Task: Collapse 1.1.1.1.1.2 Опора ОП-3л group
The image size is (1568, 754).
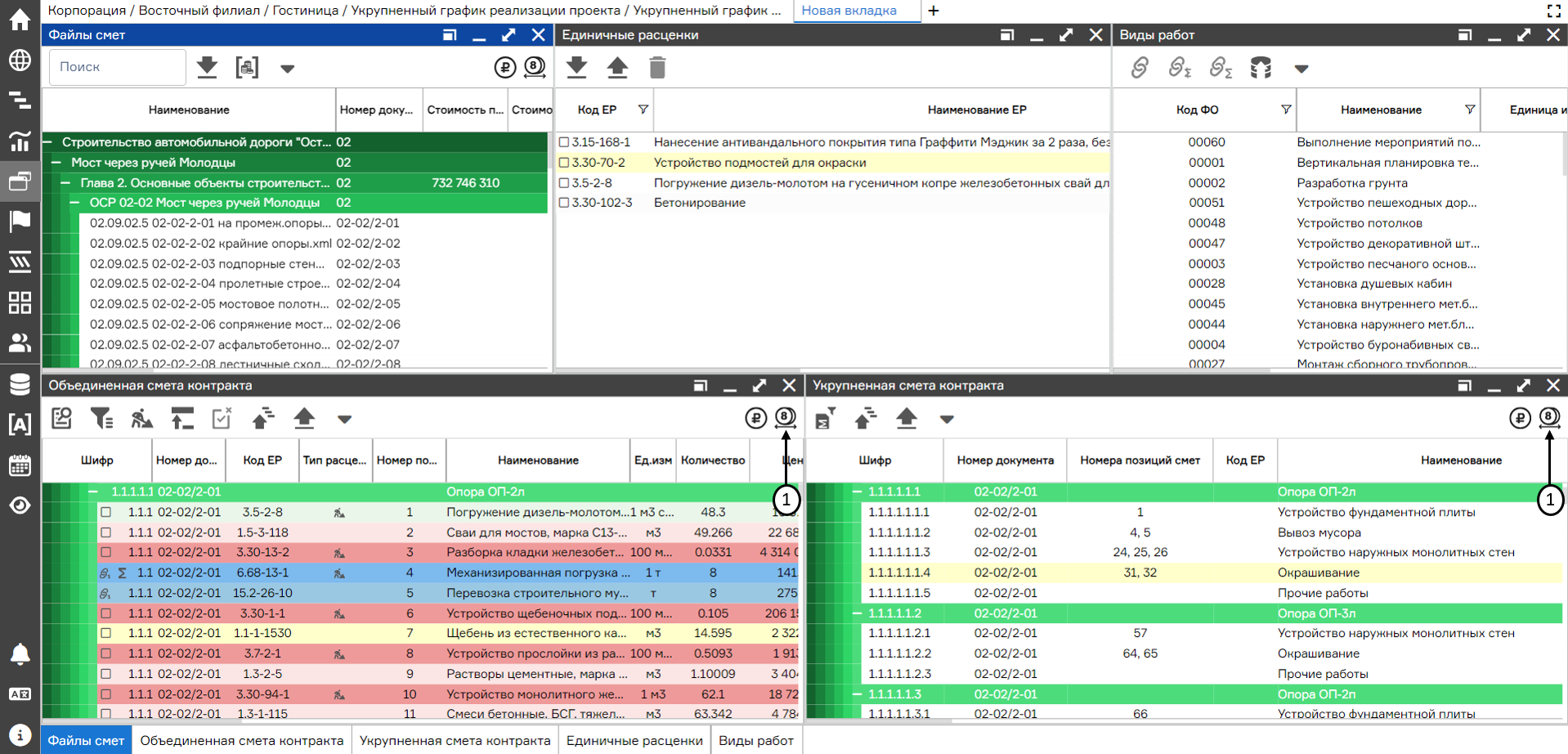Action: pyautogui.click(x=857, y=613)
